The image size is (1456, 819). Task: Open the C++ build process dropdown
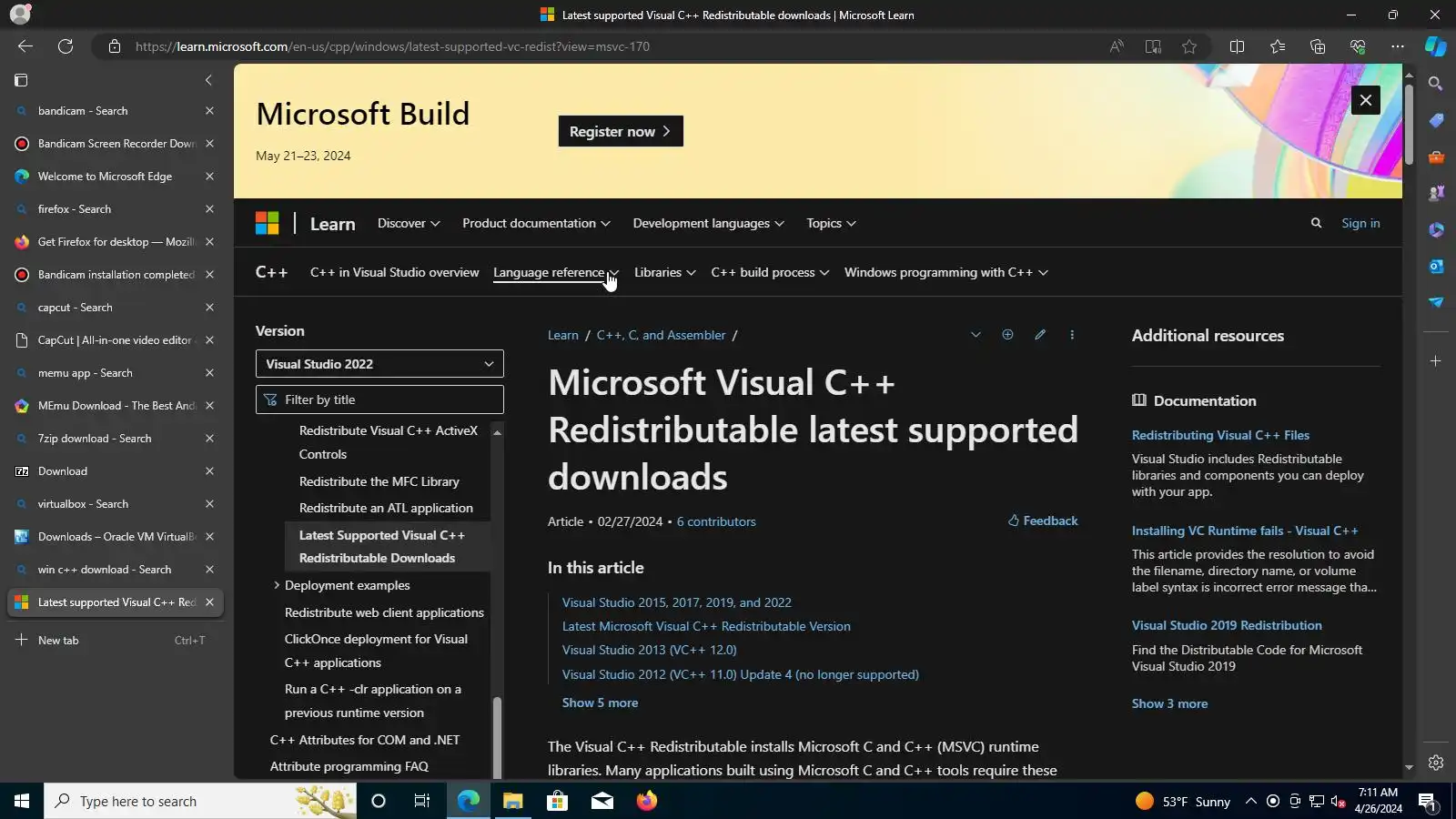click(770, 272)
